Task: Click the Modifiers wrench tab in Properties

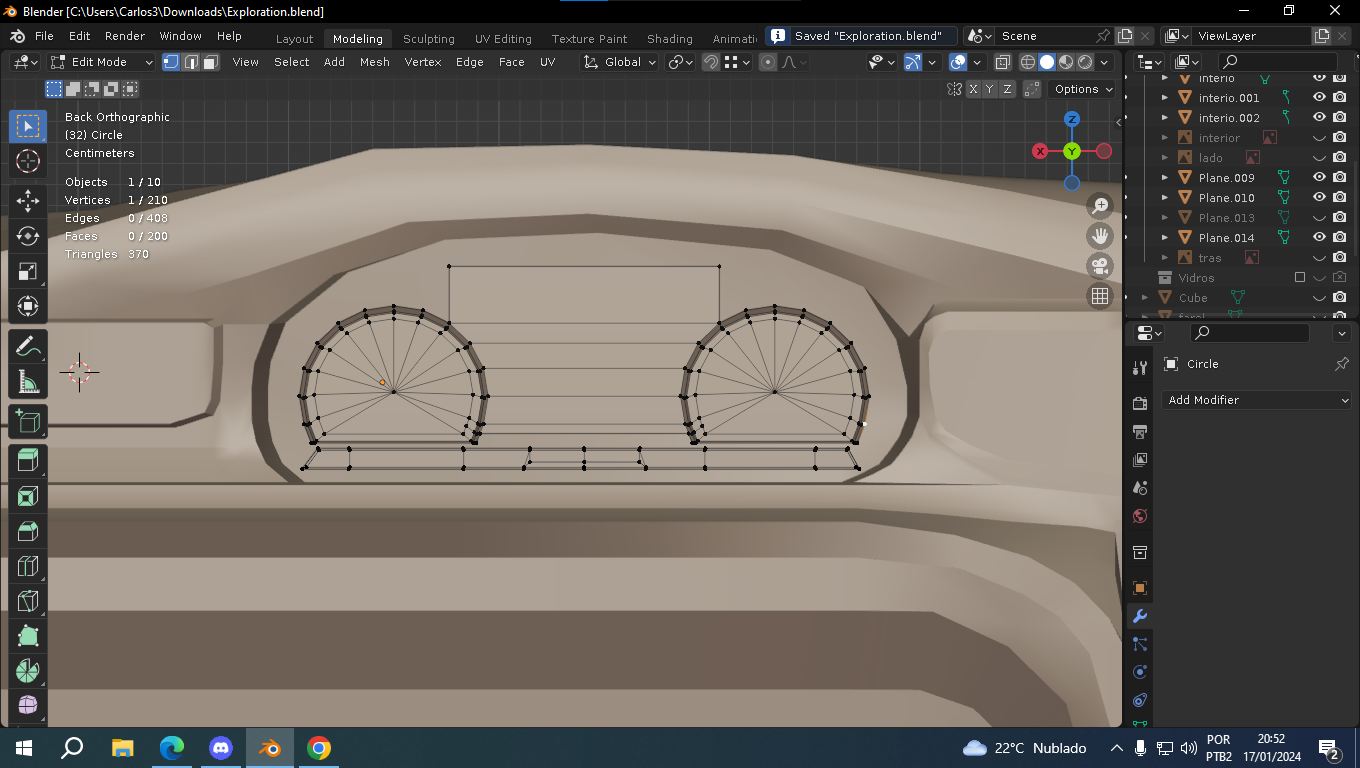Action: pyautogui.click(x=1139, y=616)
